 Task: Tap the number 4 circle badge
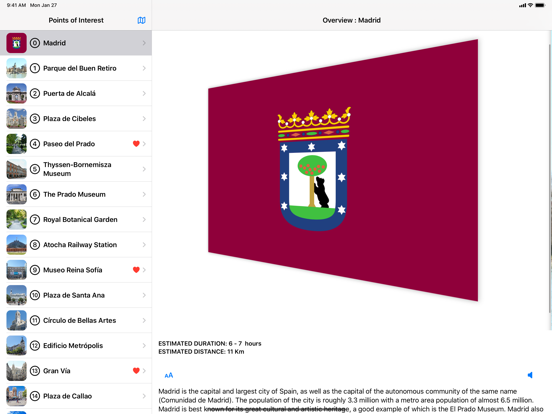coord(34,144)
